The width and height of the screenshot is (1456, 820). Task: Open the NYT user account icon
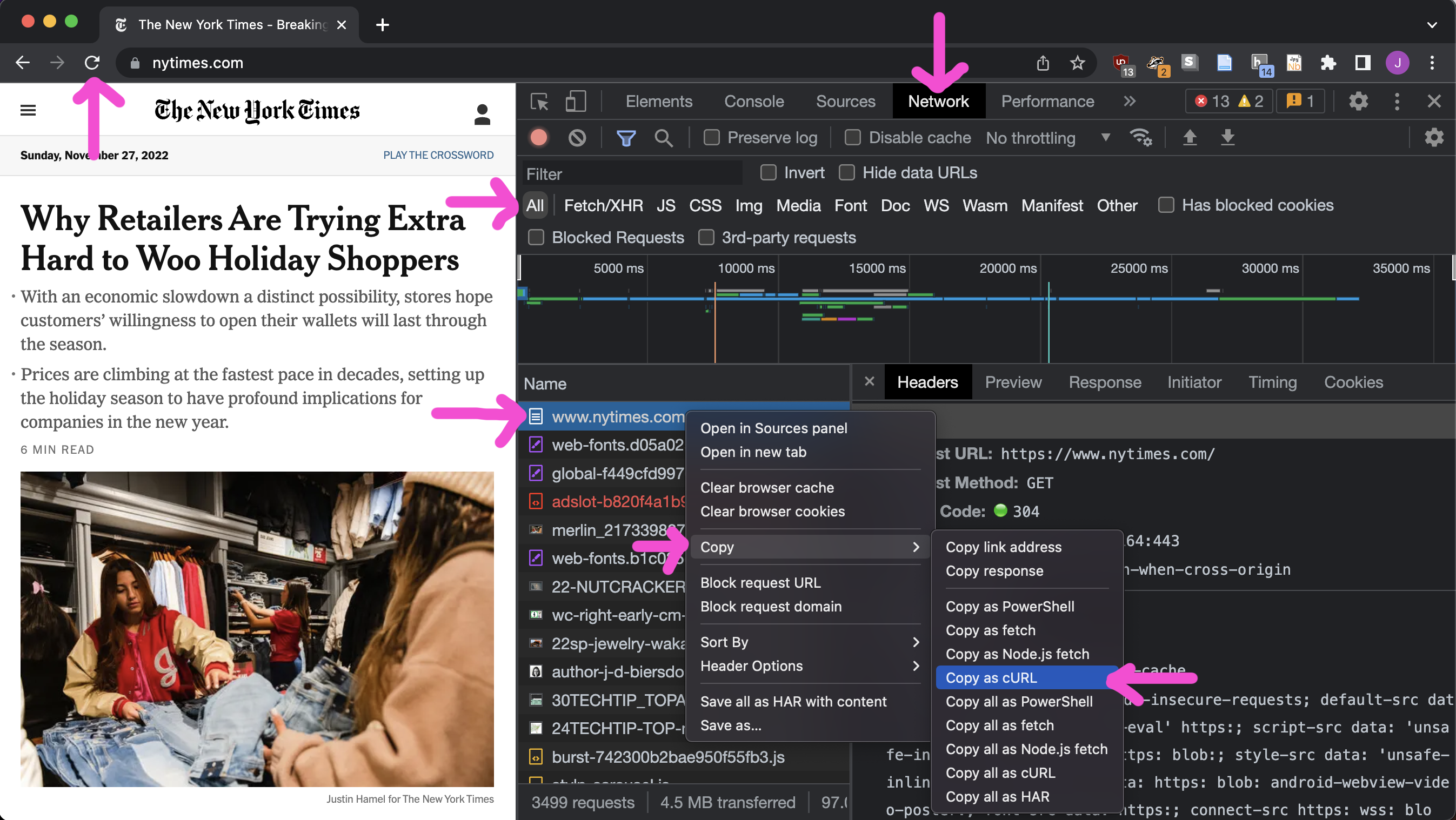[482, 115]
